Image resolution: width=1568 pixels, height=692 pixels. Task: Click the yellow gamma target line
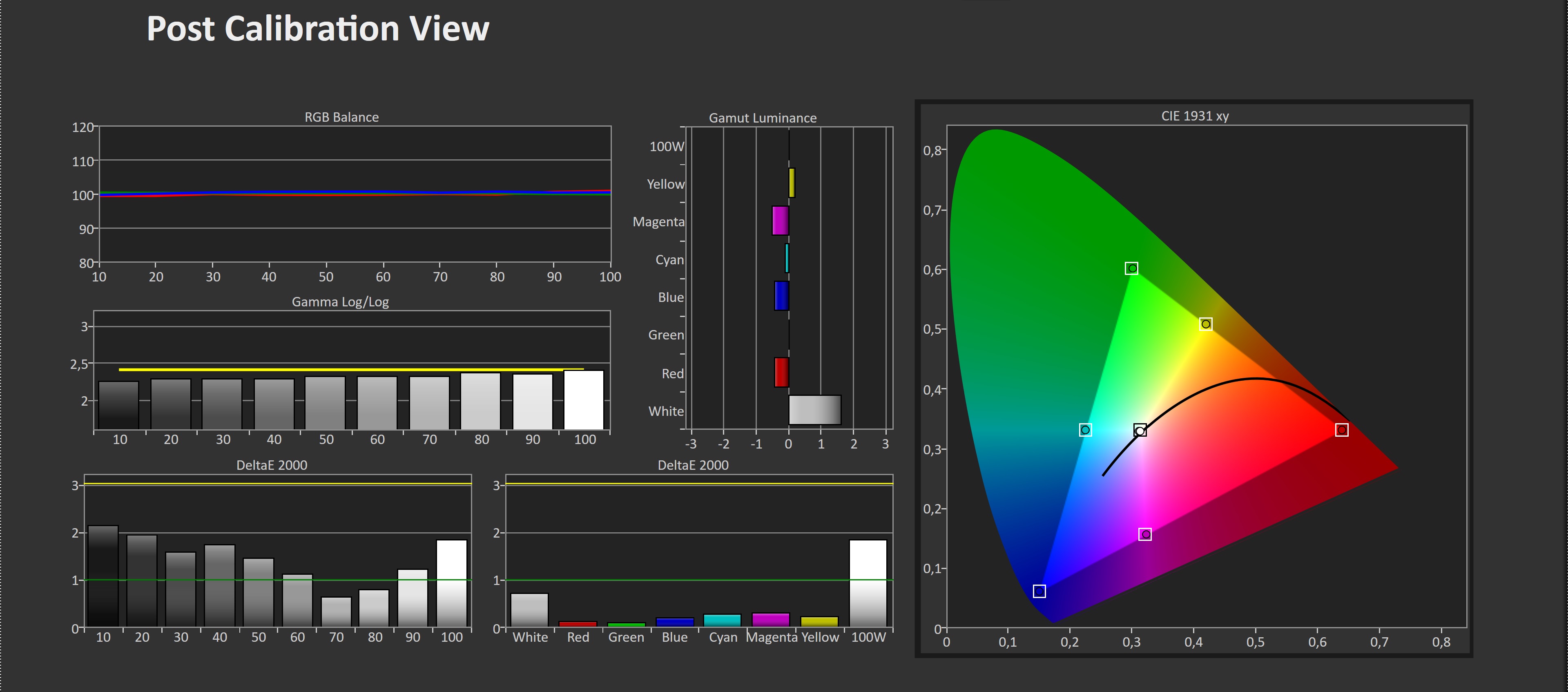click(350, 369)
